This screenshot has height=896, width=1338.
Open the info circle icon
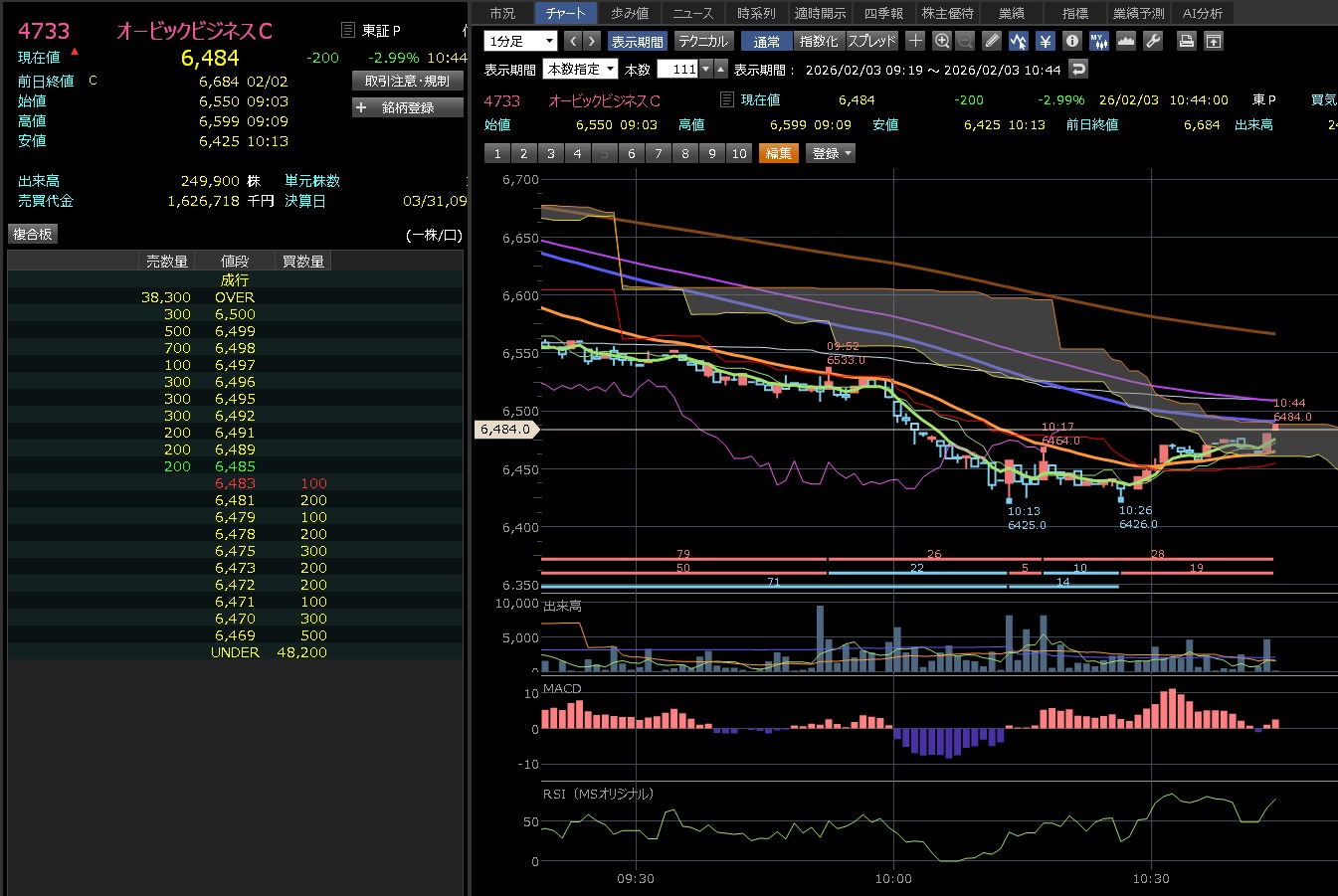point(1071,41)
